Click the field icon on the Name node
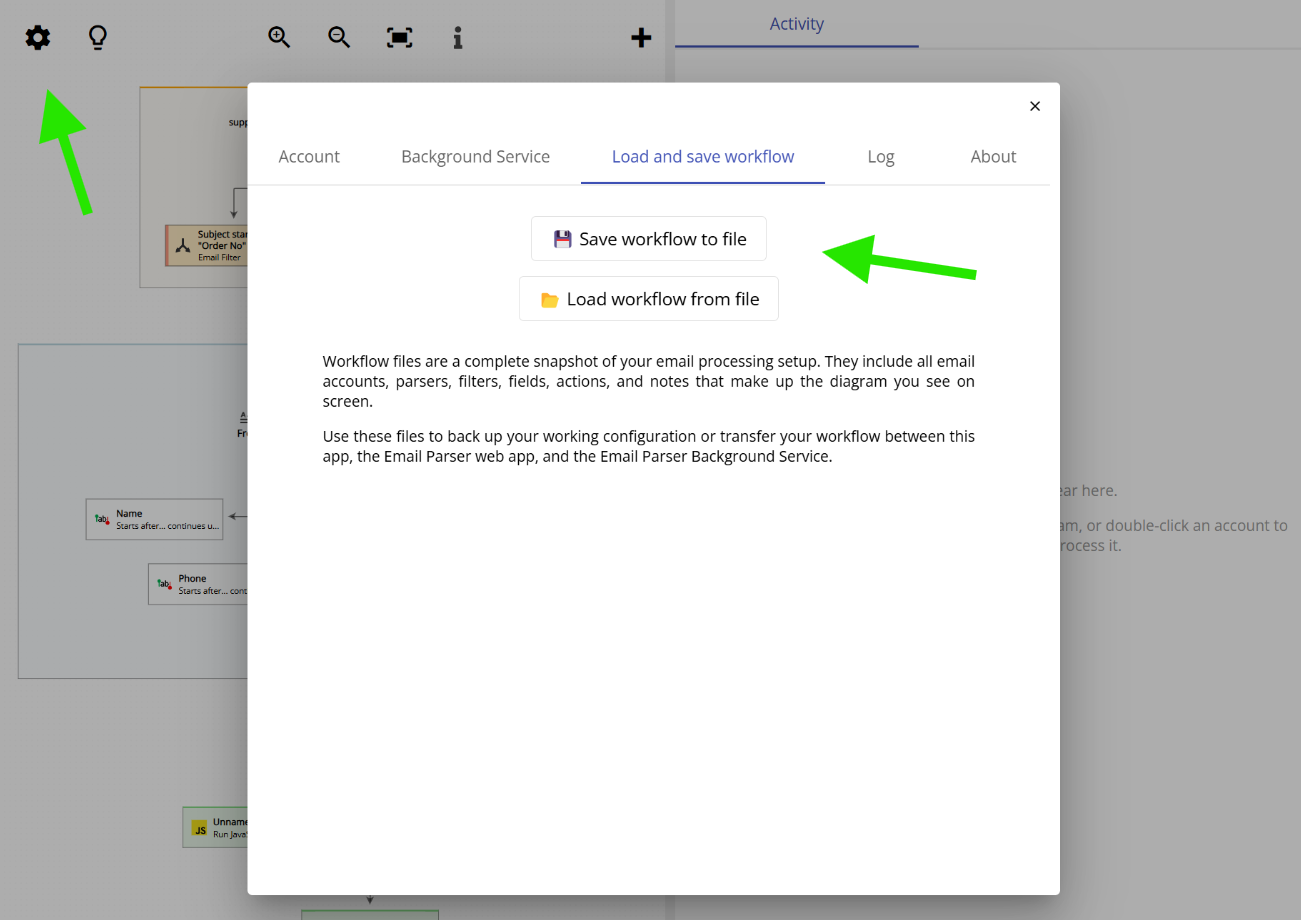This screenshot has height=920, width=1301. 101,519
